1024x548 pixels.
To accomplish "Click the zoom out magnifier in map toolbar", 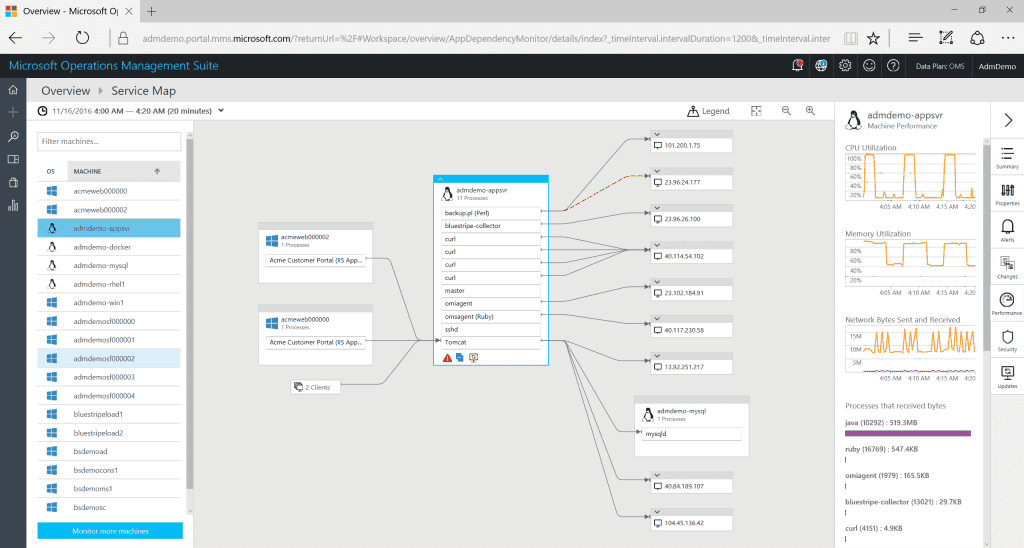I will (786, 111).
